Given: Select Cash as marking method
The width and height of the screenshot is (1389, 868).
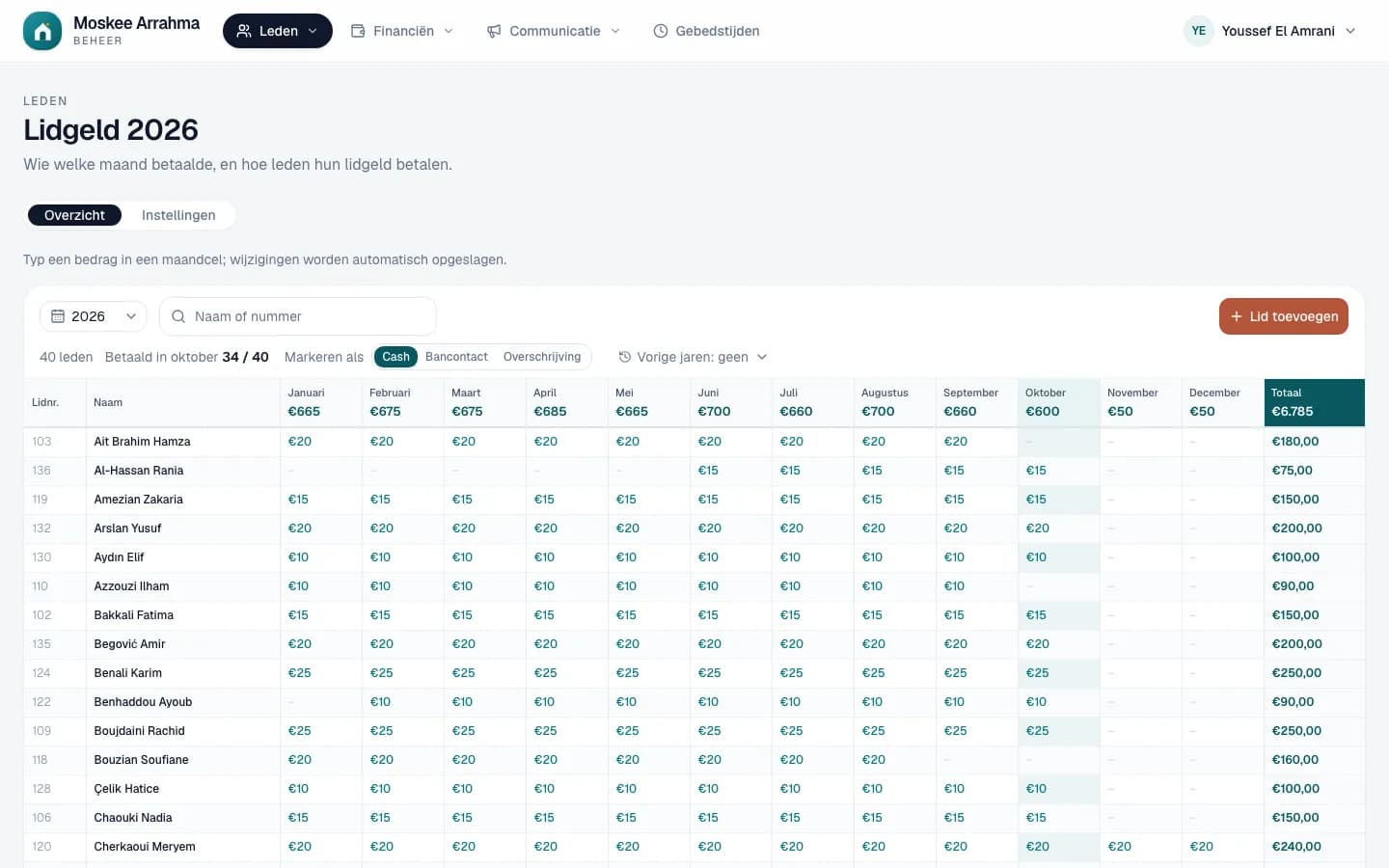Looking at the screenshot, I should (x=395, y=357).
